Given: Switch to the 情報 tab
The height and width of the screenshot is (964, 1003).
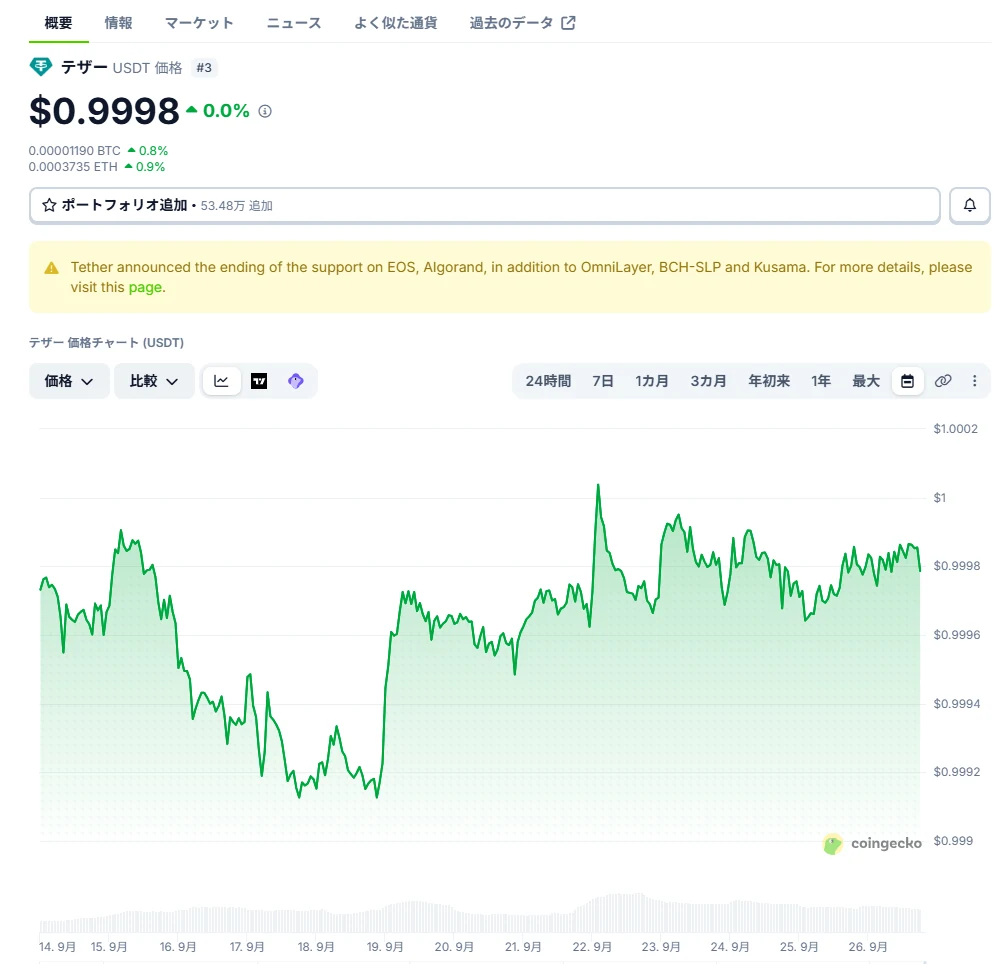Looking at the screenshot, I should point(118,23).
